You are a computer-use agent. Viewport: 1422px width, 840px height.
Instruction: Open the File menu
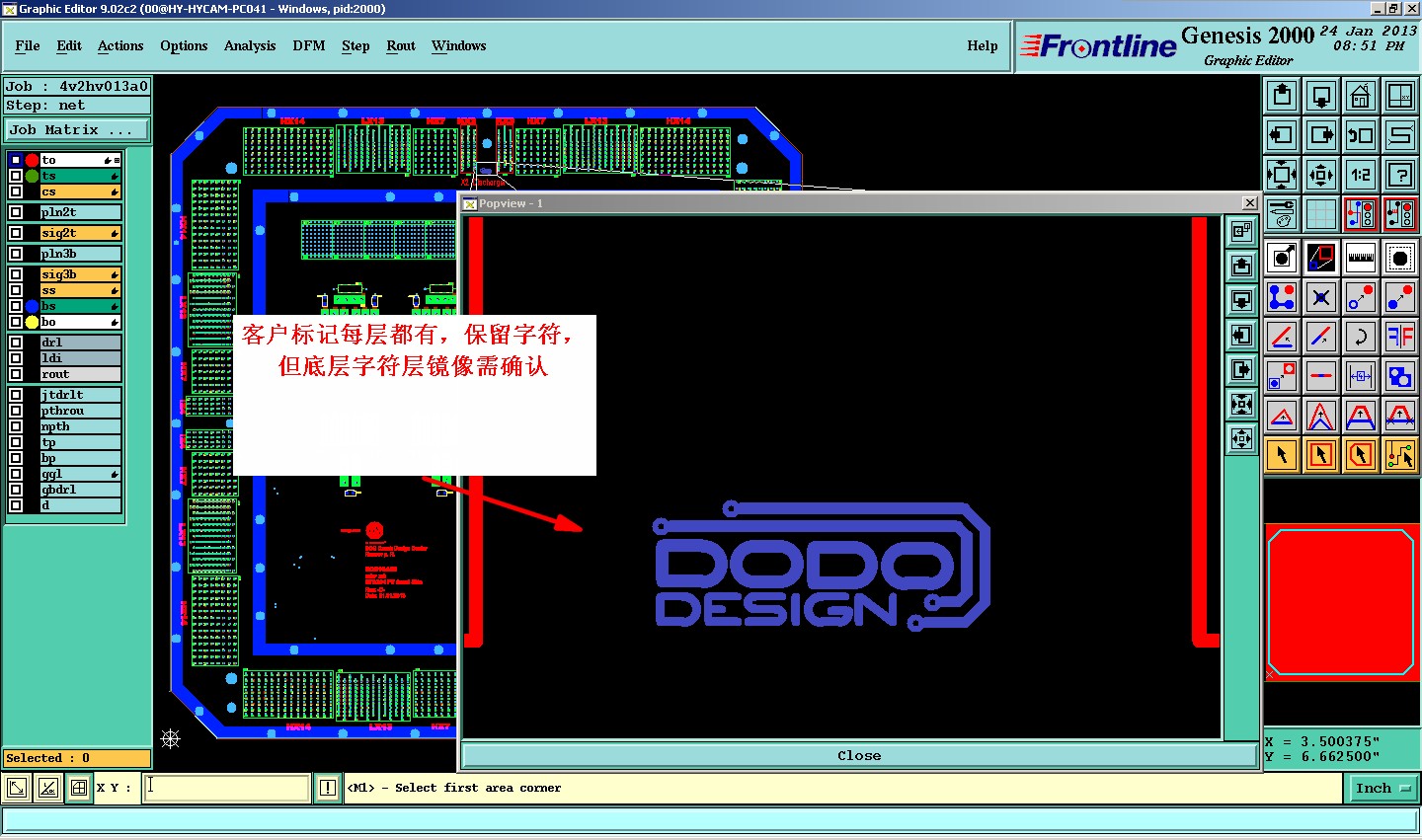28,45
